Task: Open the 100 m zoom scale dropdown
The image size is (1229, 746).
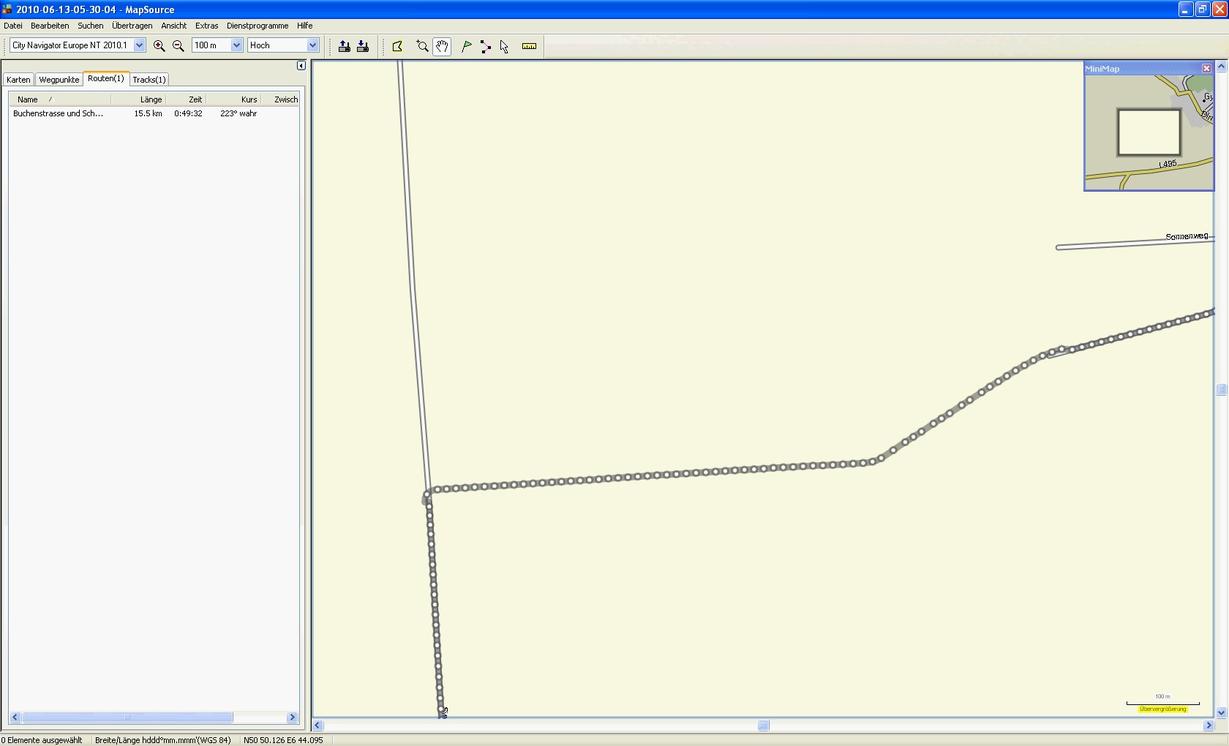Action: pyautogui.click(x=236, y=45)
